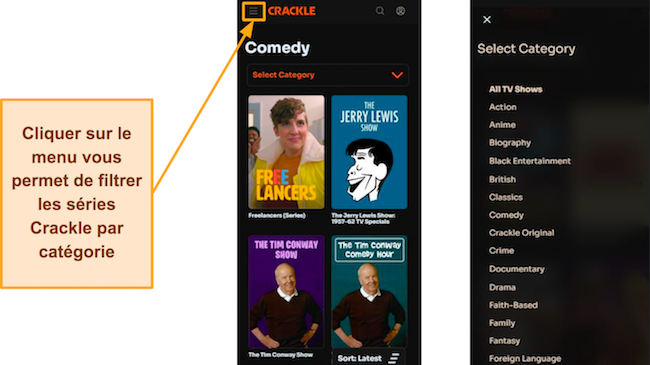Choose the British category
The image size is (650, 365).
[502, 179]
